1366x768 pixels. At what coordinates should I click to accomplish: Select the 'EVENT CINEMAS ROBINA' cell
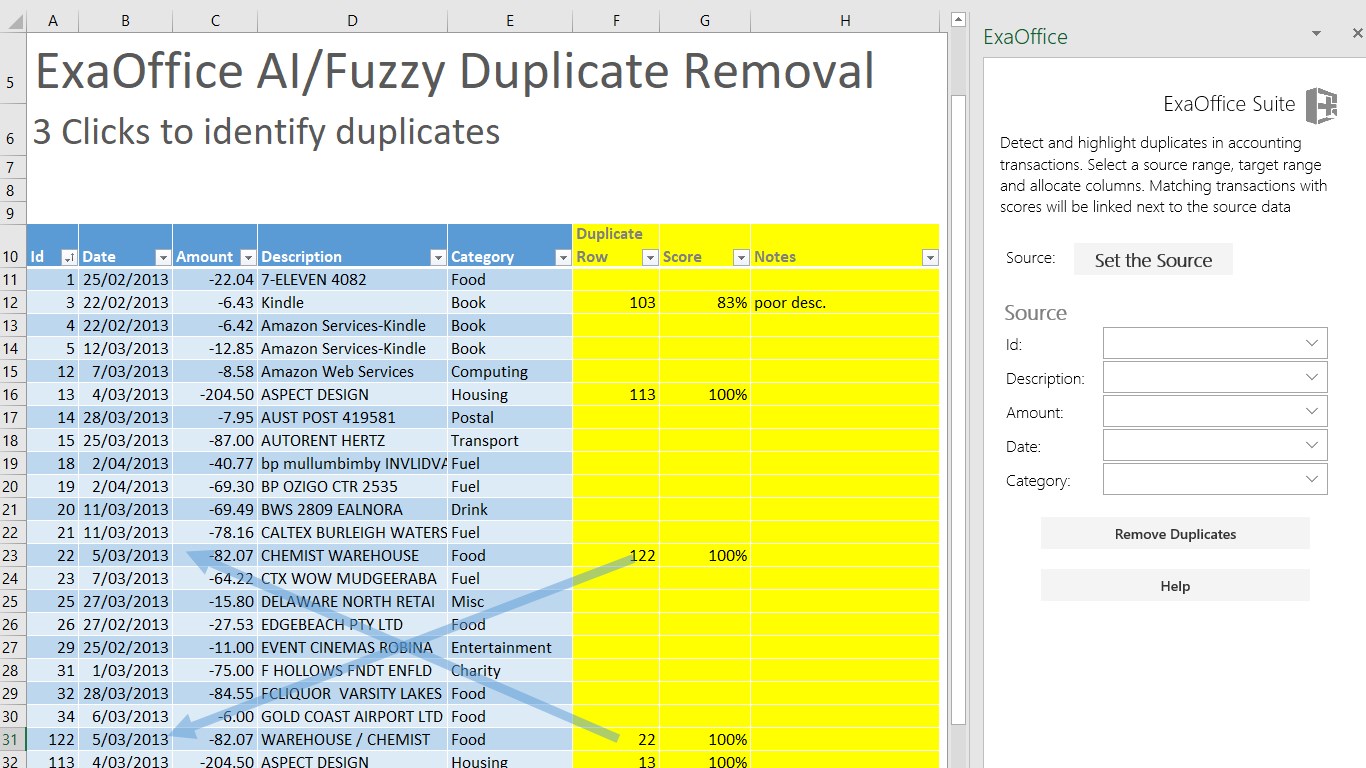(352, 647)
